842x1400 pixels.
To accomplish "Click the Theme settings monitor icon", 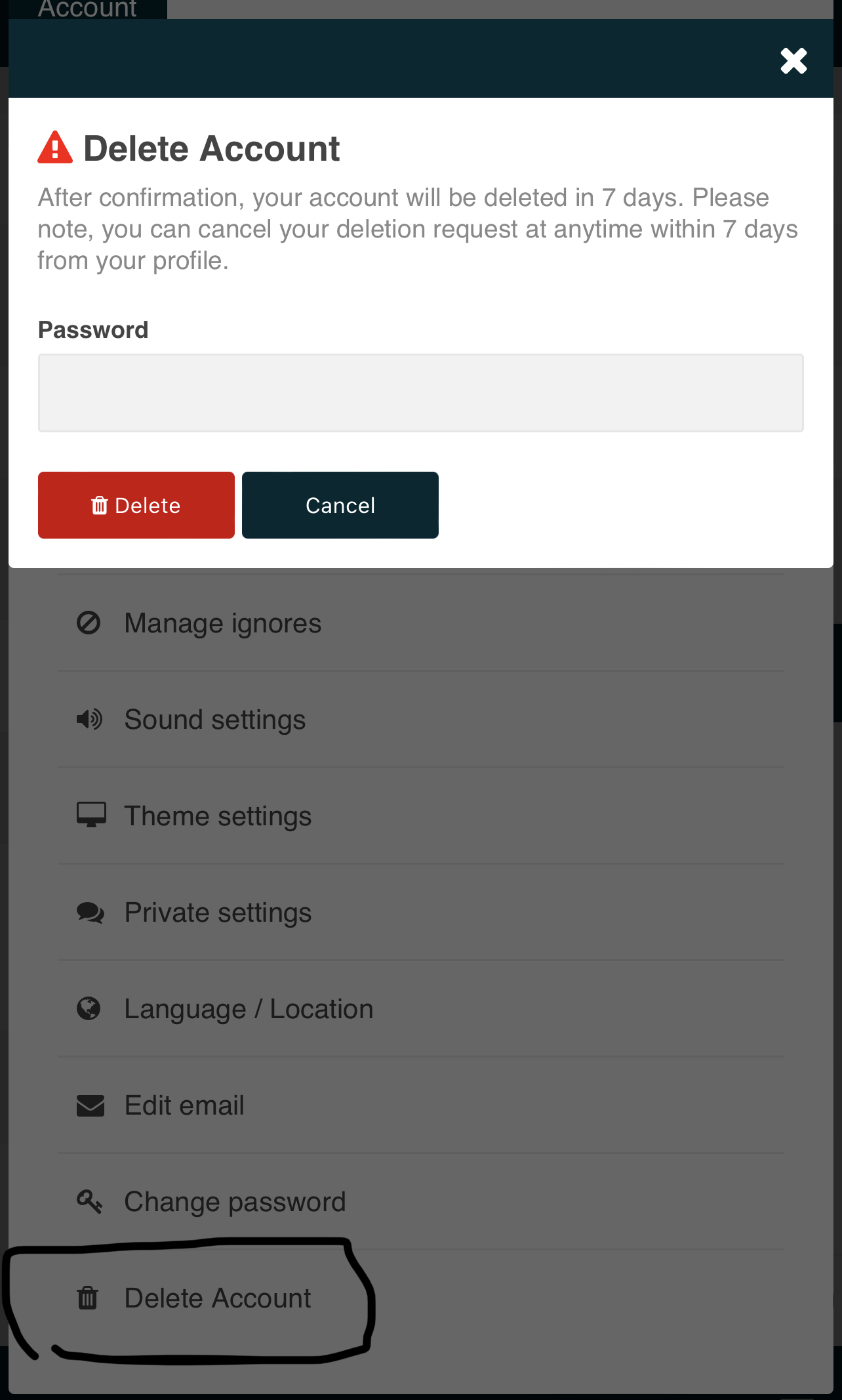I will (x=91, y=815).
